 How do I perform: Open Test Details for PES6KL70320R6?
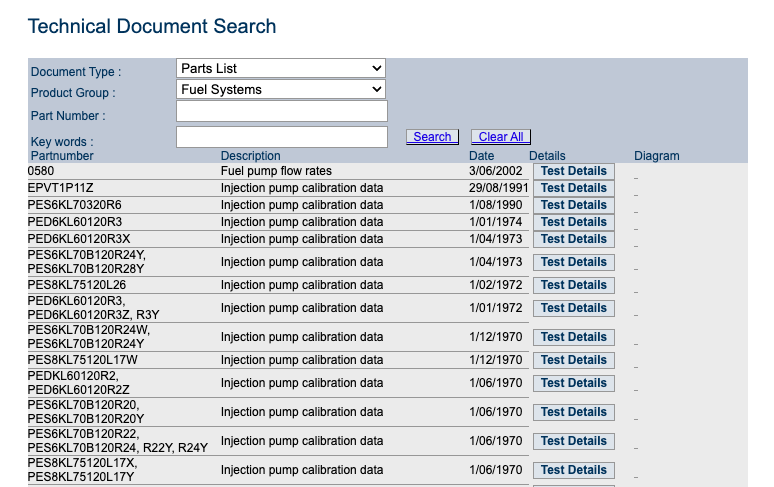coord(573,205)
